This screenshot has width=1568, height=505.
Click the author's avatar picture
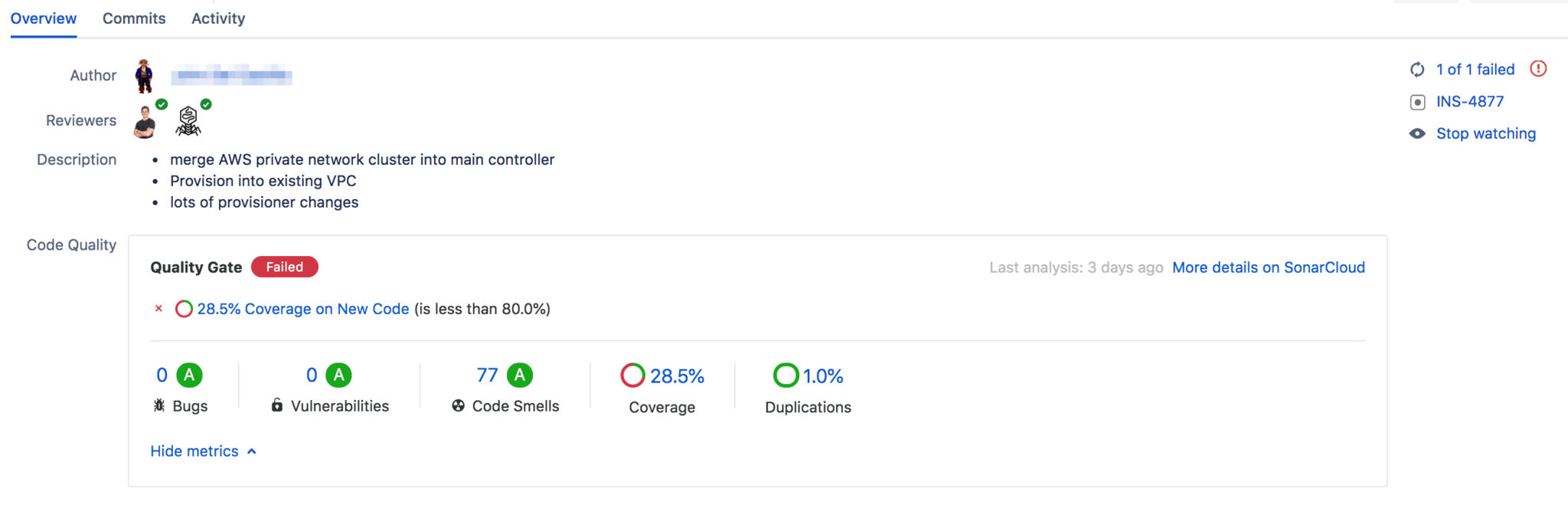[145, 74]
